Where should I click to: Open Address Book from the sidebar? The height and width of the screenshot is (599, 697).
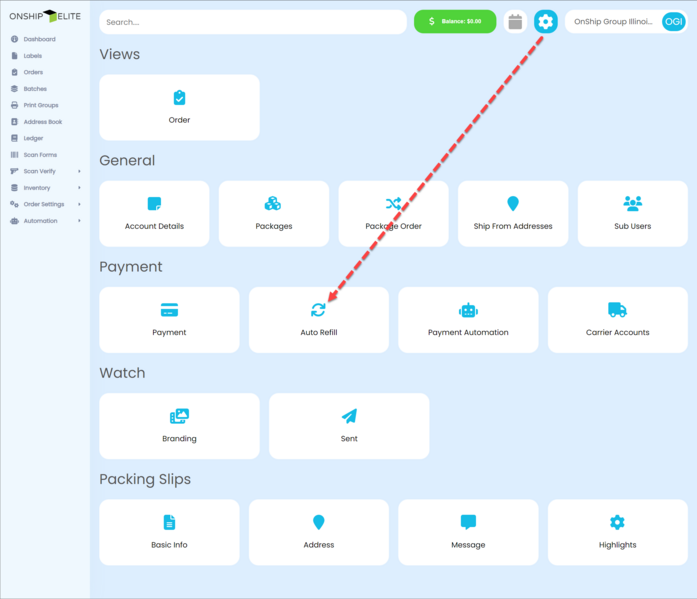pos(42,122)
